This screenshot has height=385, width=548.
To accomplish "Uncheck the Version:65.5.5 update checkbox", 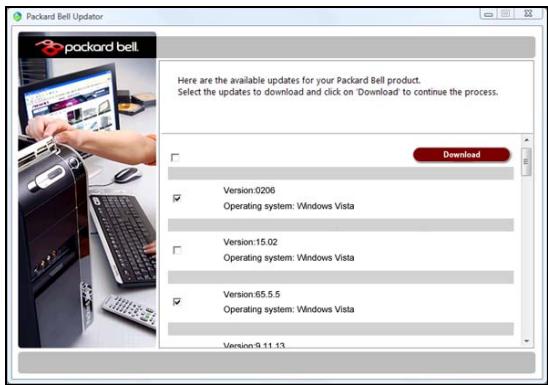I will [x=177, y=301].
